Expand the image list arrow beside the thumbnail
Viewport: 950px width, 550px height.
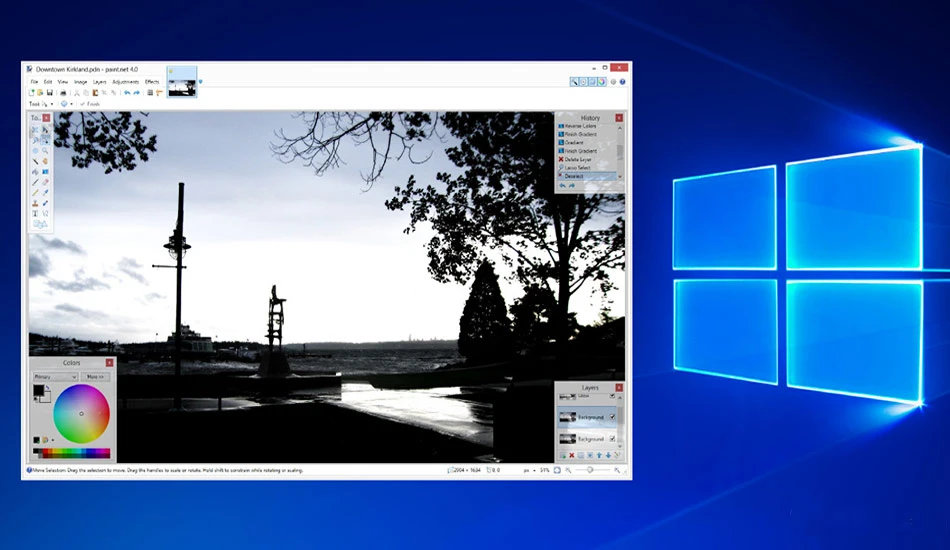coord(201,82)
